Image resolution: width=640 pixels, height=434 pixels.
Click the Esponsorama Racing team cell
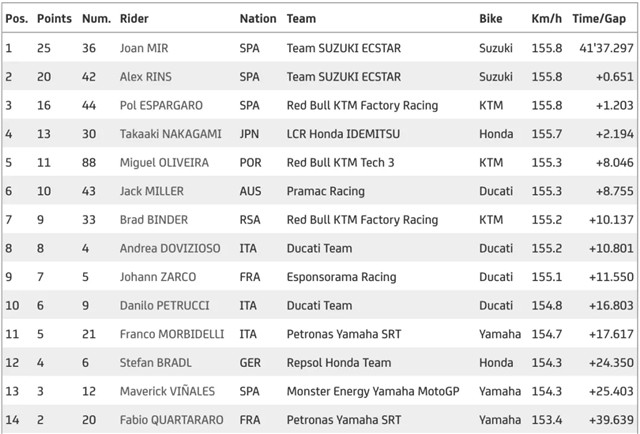click(x=341, y=277)
